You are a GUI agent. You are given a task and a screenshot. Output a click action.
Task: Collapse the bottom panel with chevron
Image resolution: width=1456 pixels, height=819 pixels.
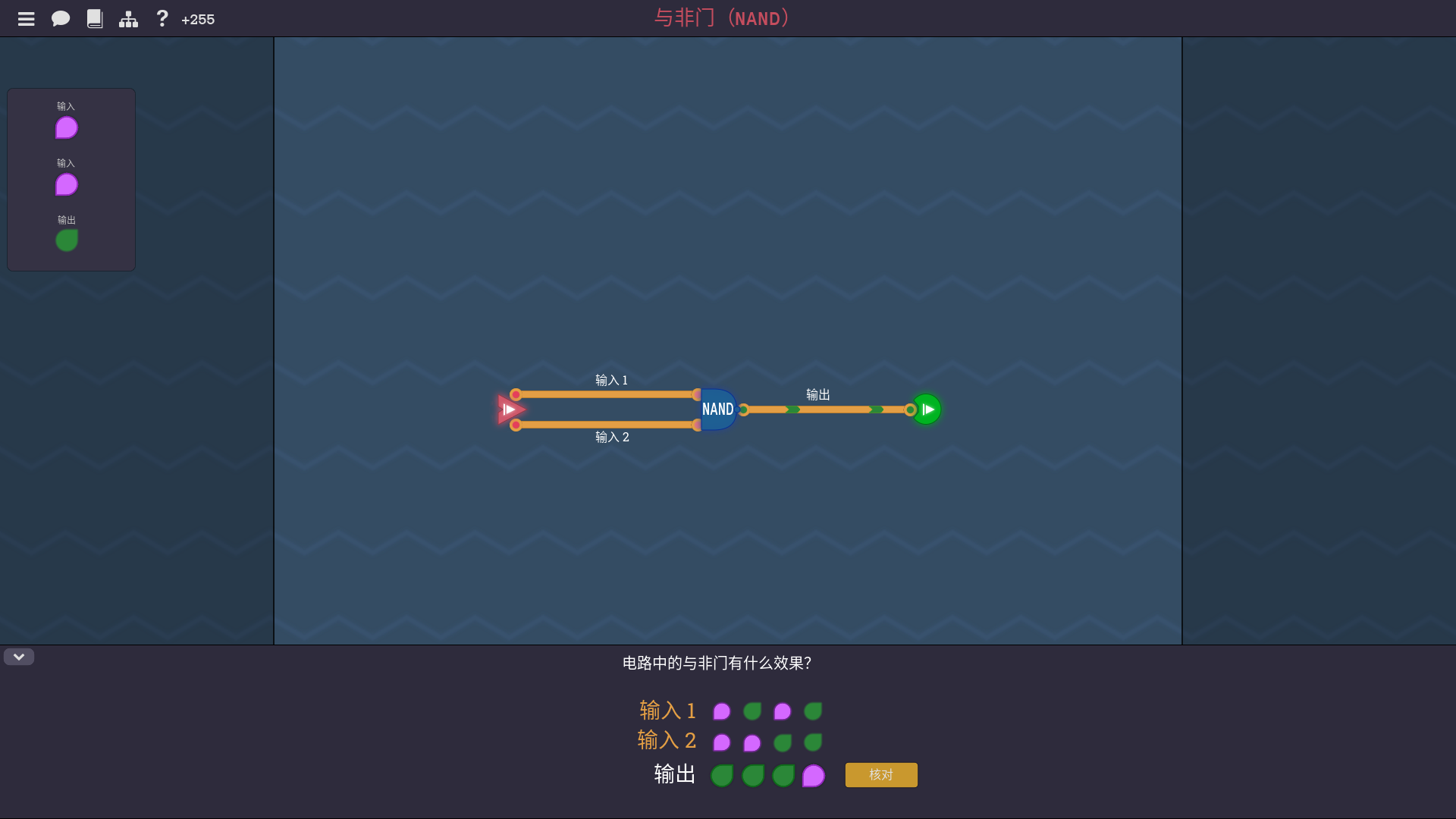tap(19, 657)
